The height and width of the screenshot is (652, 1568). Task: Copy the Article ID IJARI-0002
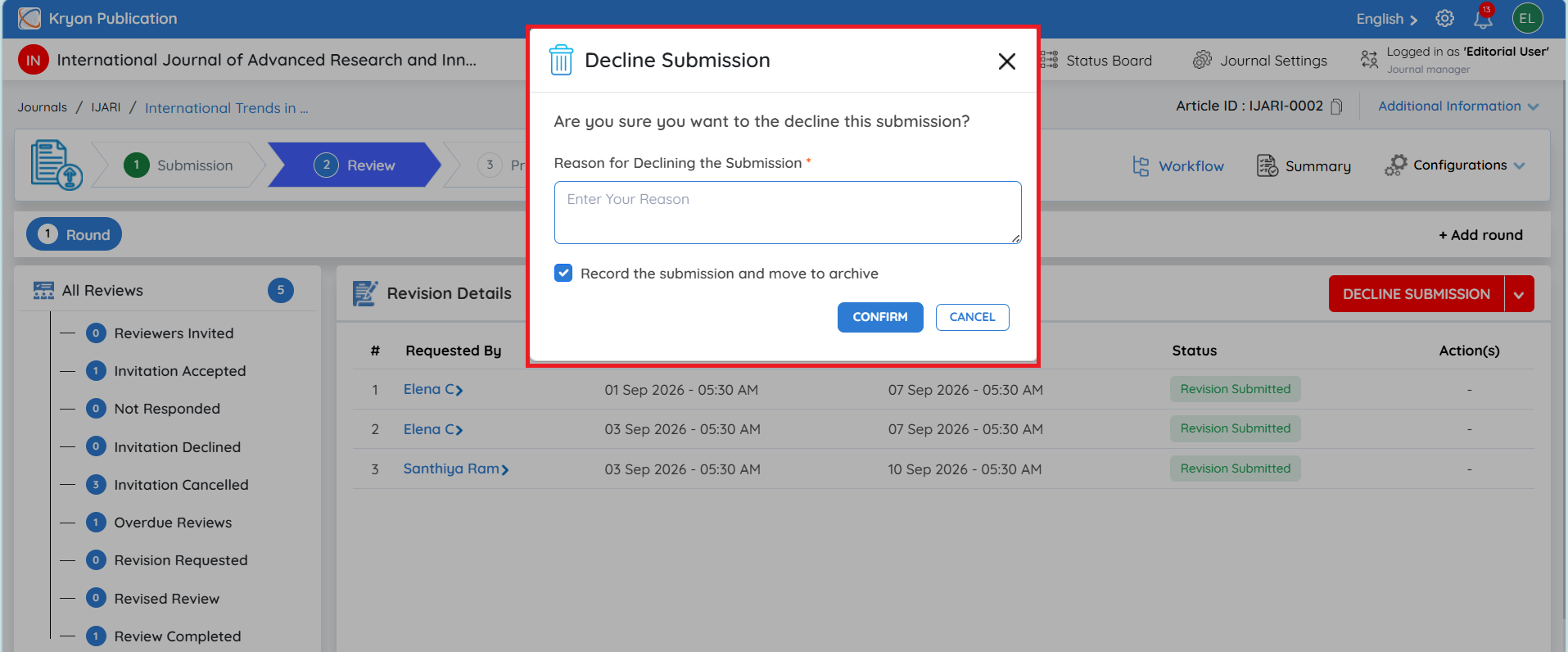[1336, 106]
